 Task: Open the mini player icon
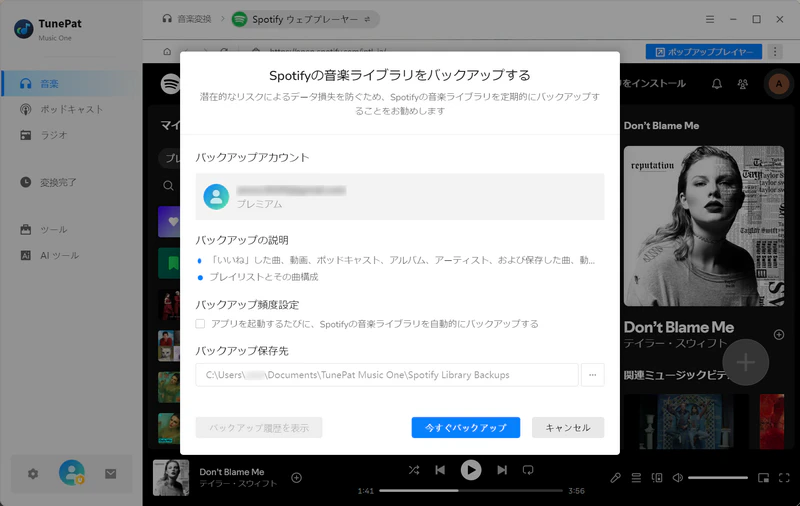coord(763,478)
